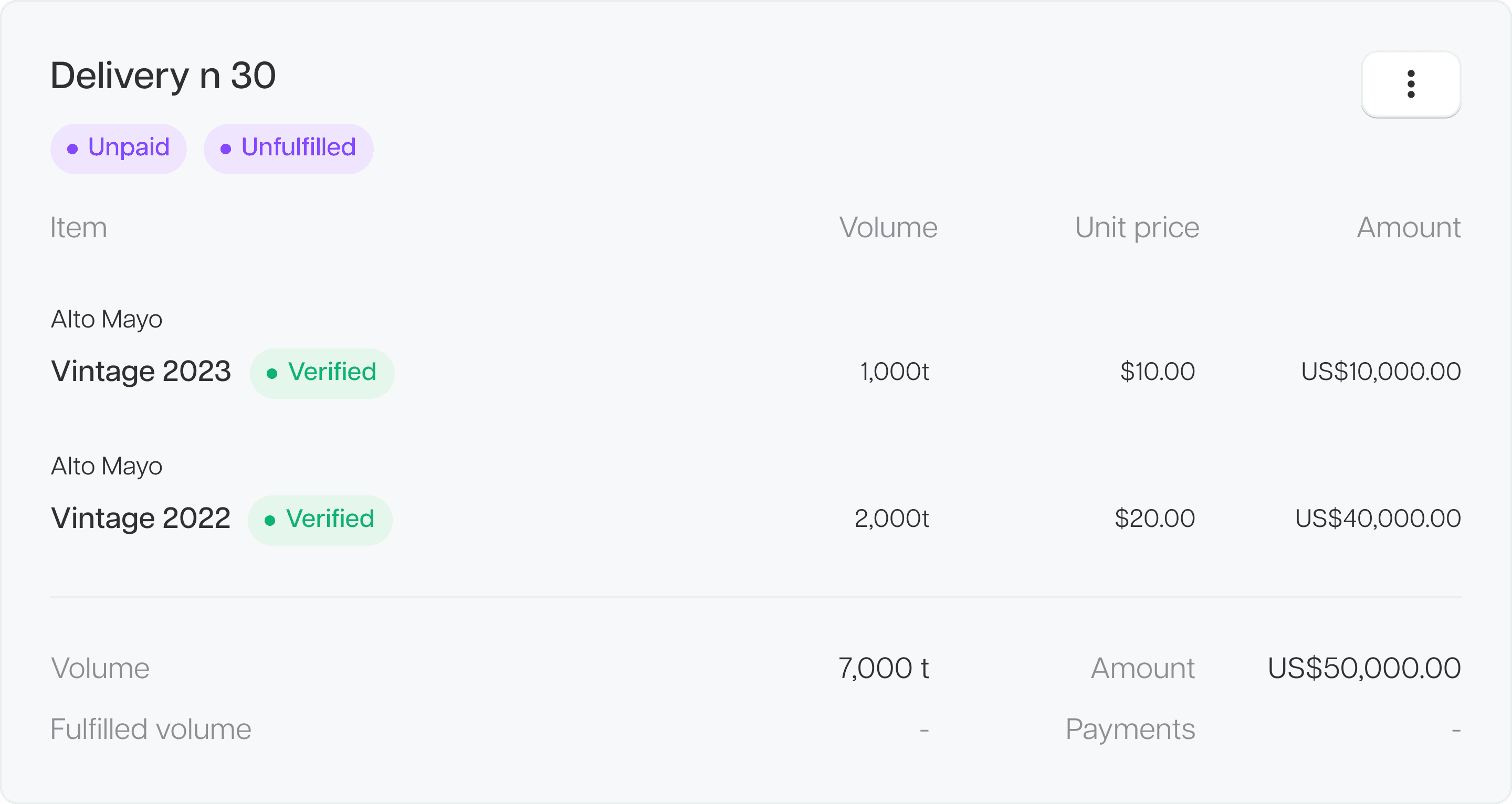Click the total US$50,000.00 amount
The height and width of the screenshot is (804, 1512).
1364,668
